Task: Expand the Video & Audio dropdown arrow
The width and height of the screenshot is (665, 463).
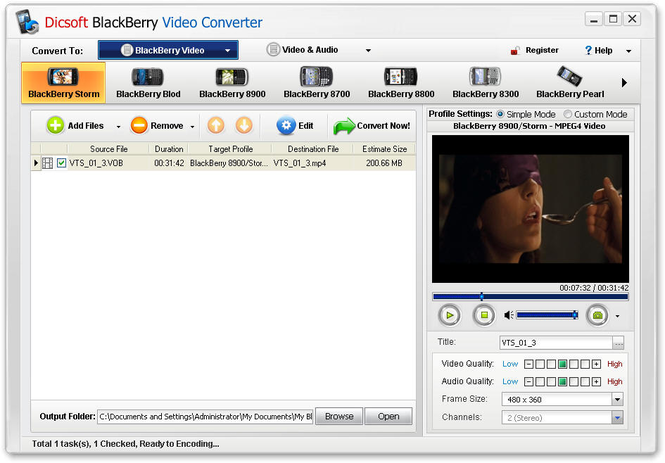Action: [368, 50]
